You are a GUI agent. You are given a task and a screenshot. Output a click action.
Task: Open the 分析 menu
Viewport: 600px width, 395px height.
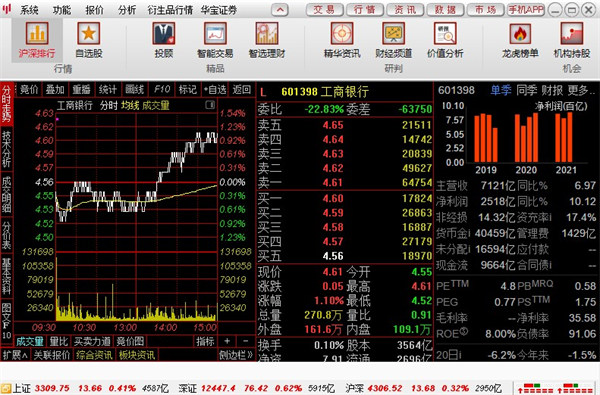pos(127,10)
